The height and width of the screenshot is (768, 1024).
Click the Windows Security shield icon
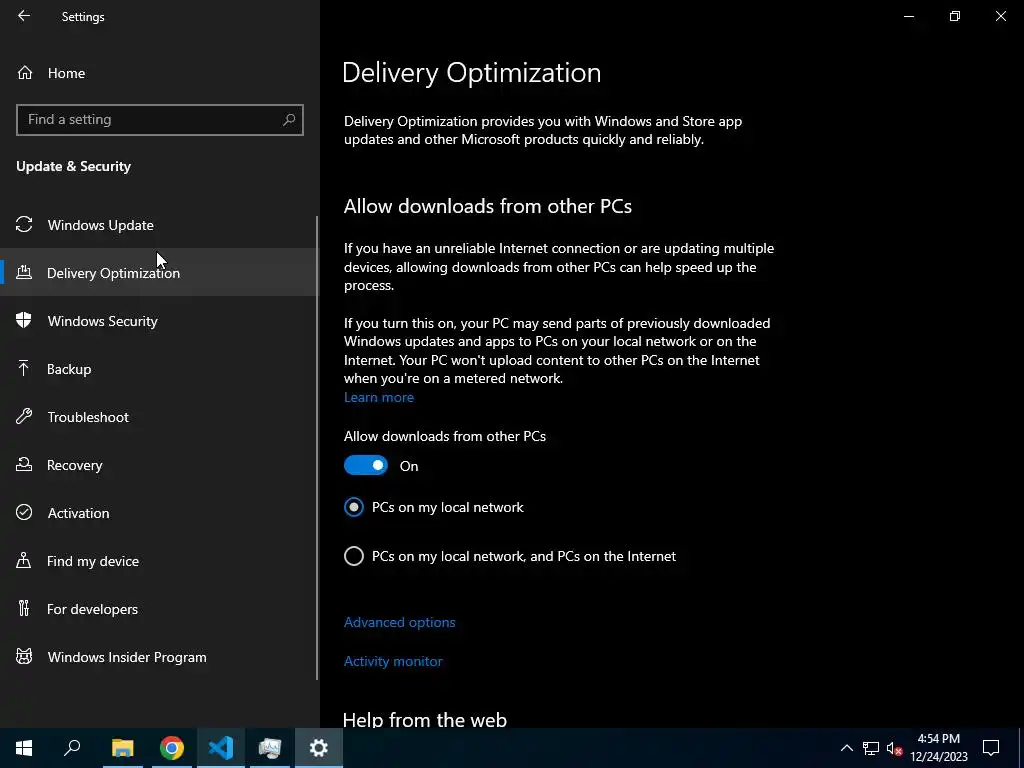(24, 321)
